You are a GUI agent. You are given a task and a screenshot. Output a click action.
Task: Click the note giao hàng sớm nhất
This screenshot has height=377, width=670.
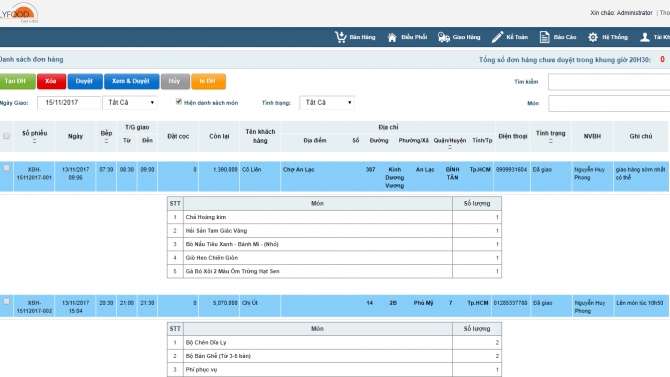640,174
